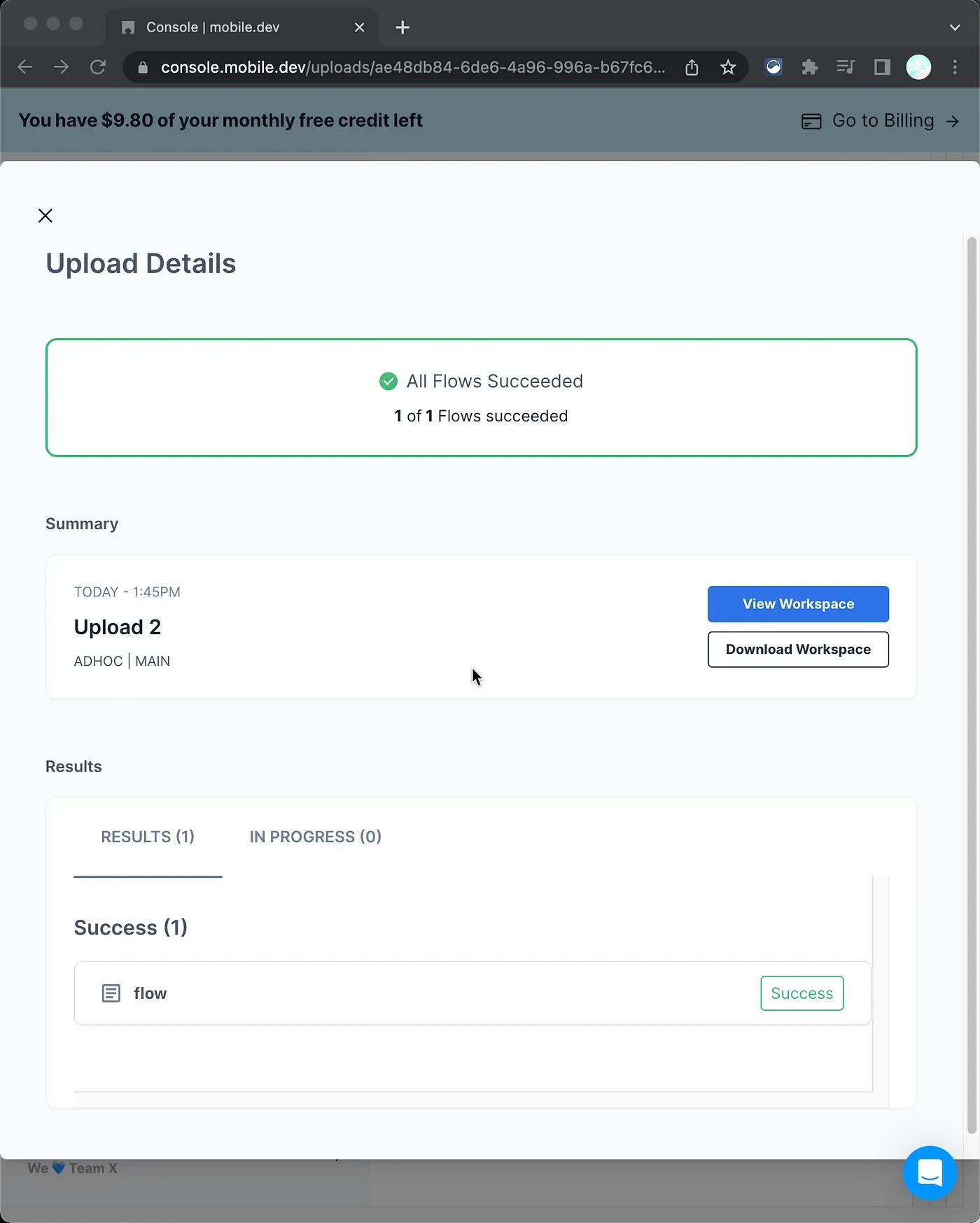Select the RESULTS (1) tab
980x1223 pixels.
pos(148,837)
